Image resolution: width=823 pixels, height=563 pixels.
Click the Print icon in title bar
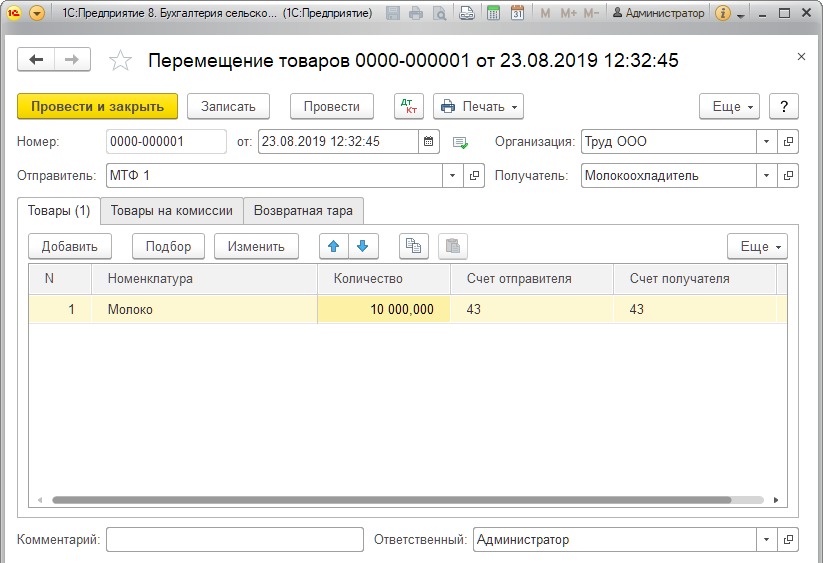[416, 13]
